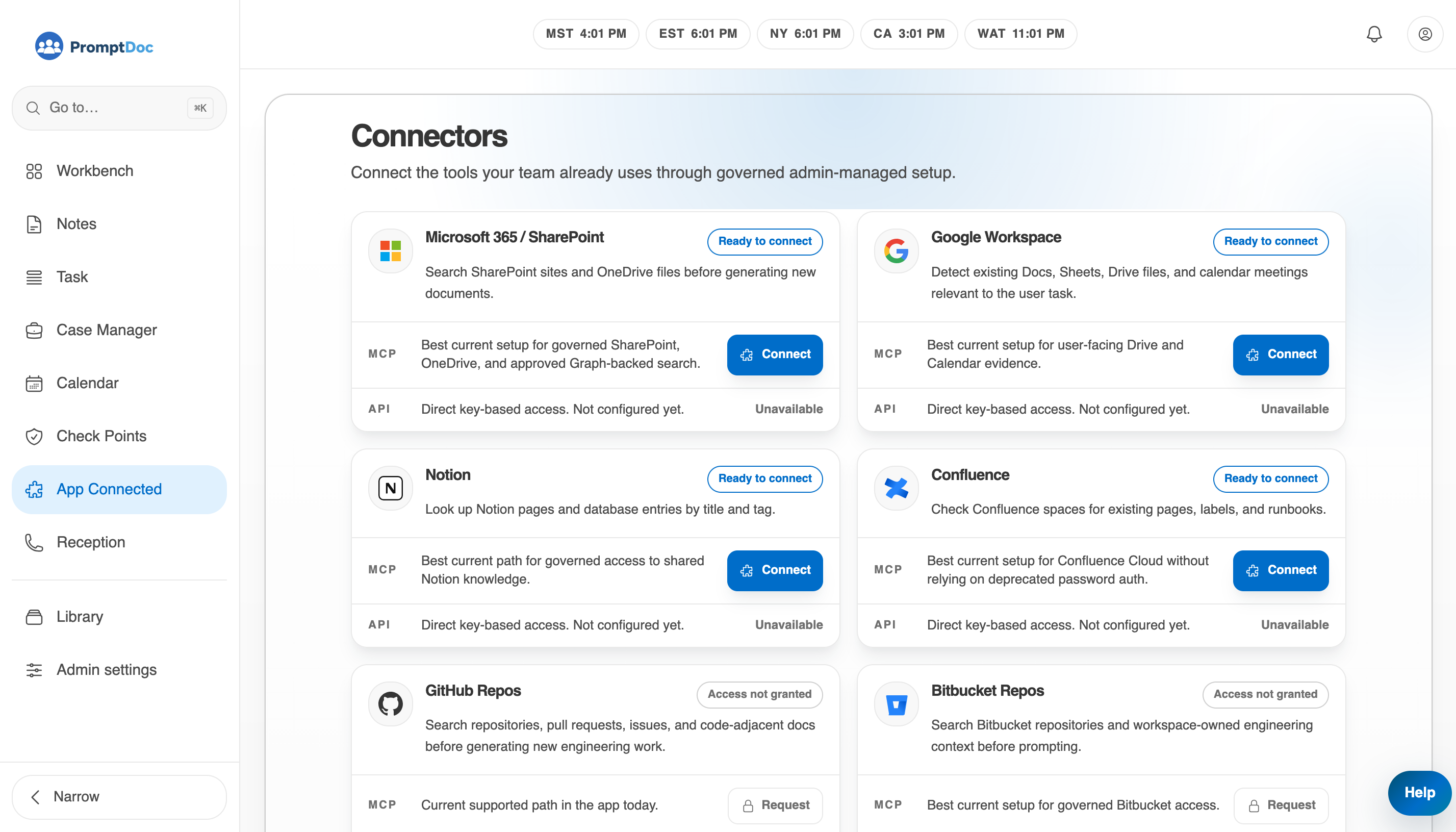
Task: Click the Admin settings sliders icon
Action: click(34, 670)
